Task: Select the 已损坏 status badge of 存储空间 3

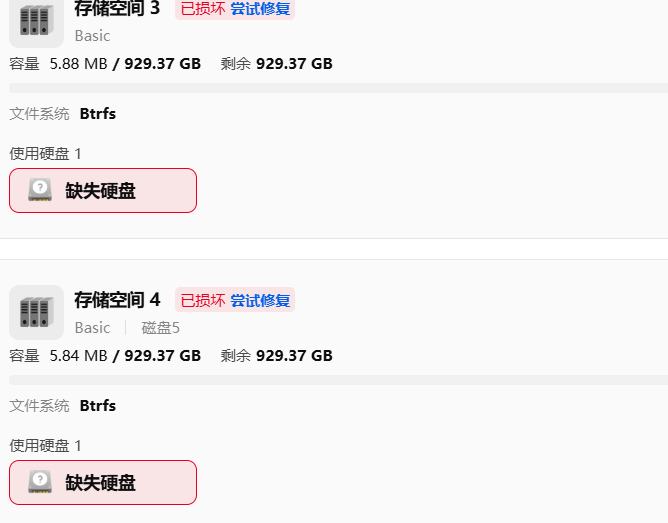Action: [203, 9]
